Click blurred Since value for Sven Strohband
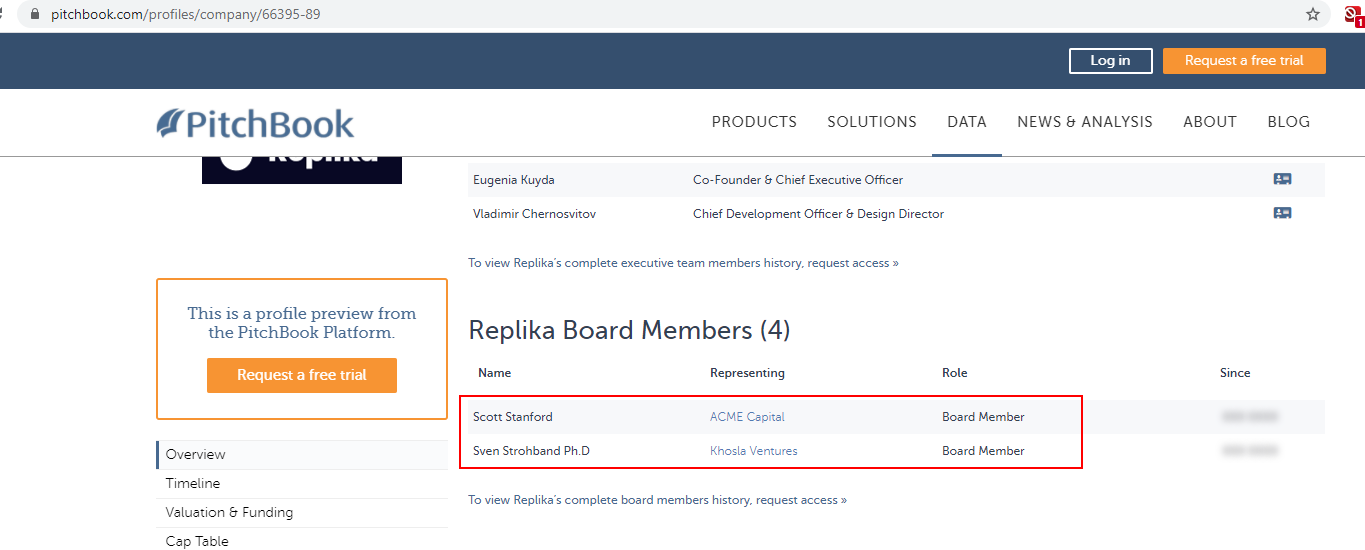 coord(1250,451)
